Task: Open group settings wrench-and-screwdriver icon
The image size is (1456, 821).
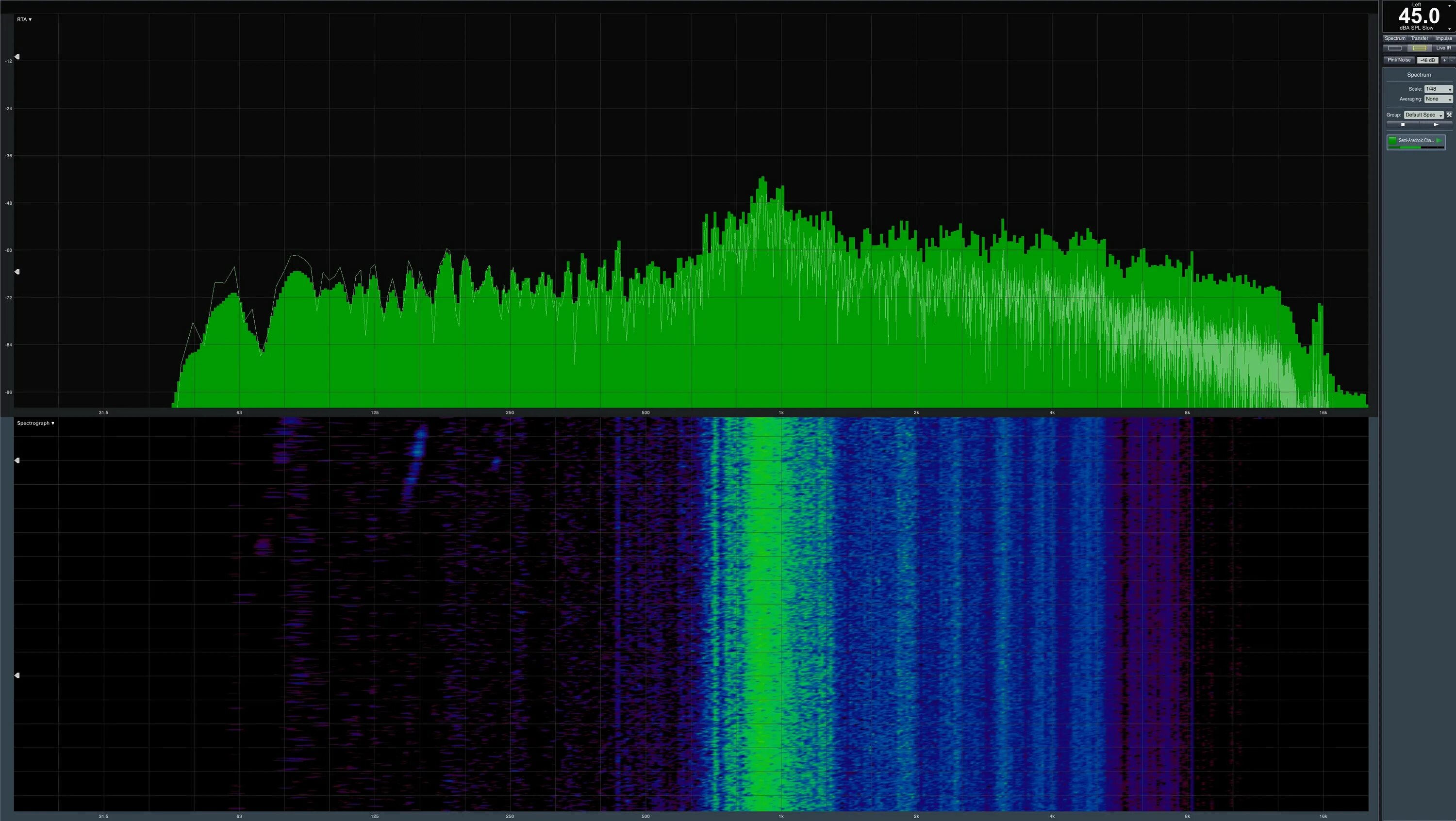Action: coord(1449,115)
